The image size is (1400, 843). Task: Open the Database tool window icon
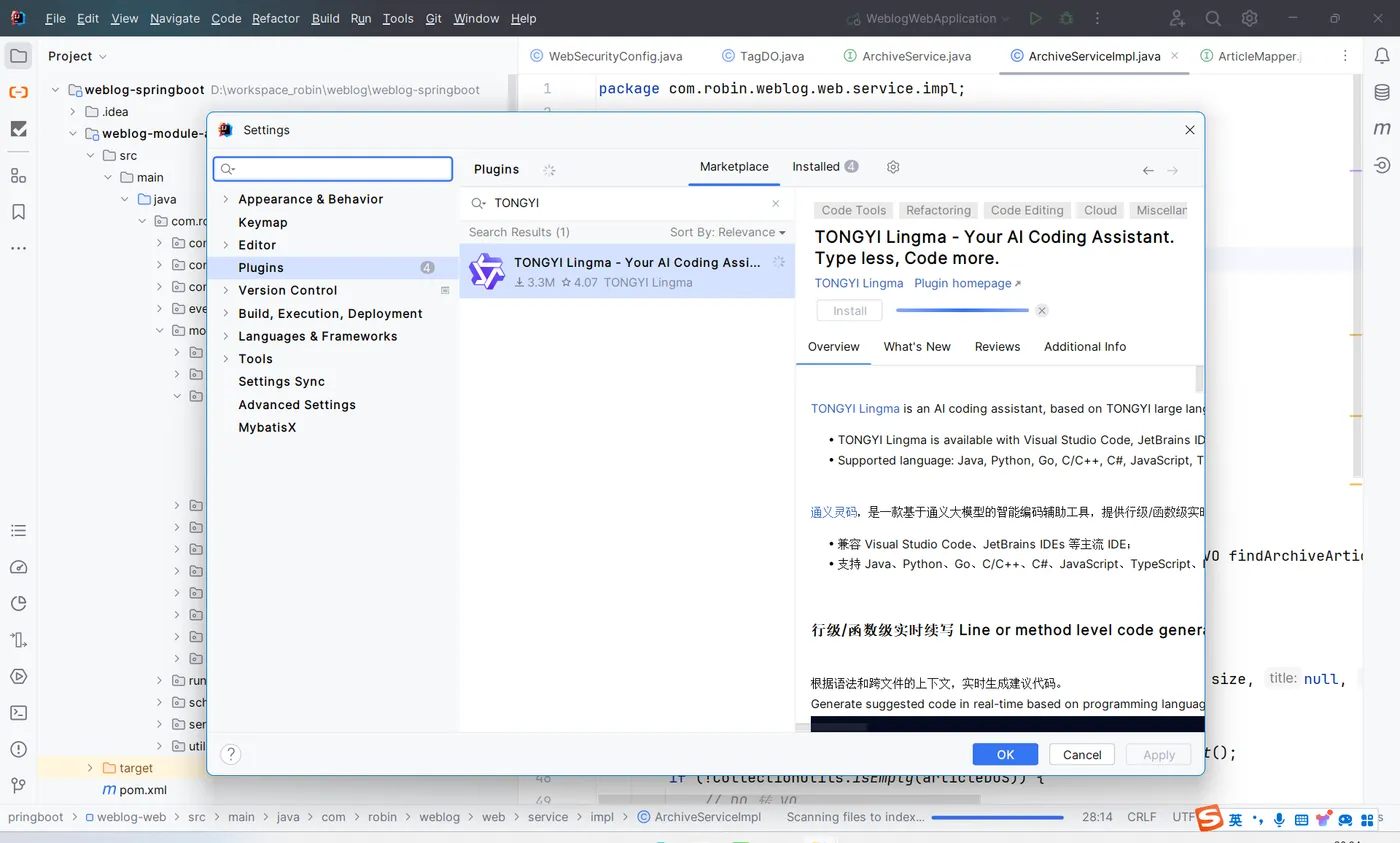click(x=1382, y=92)
